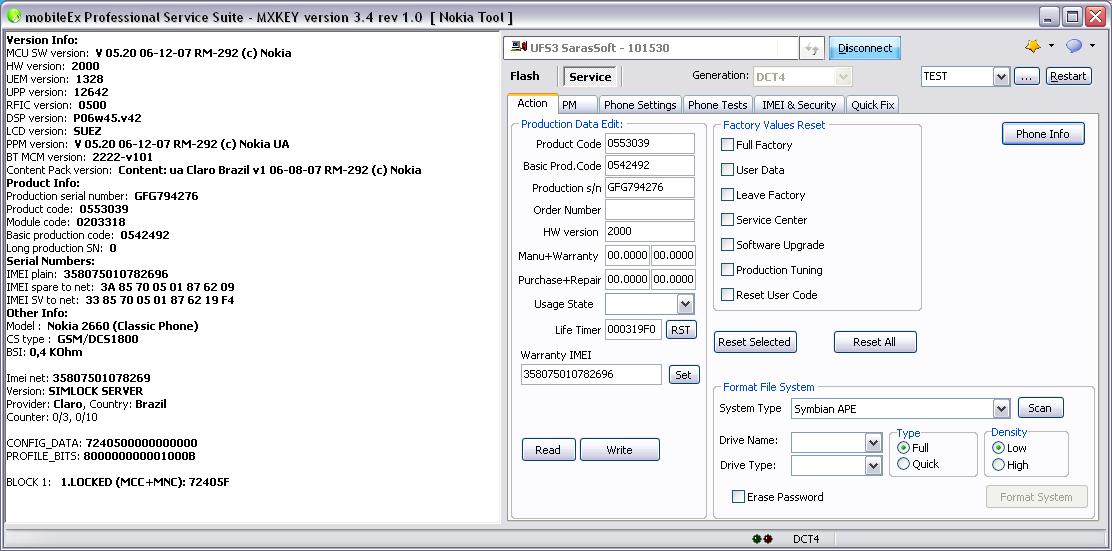This screenshot has width=1112, height=551.
Task: Open the Phone Tests tab
Action: 718,105
